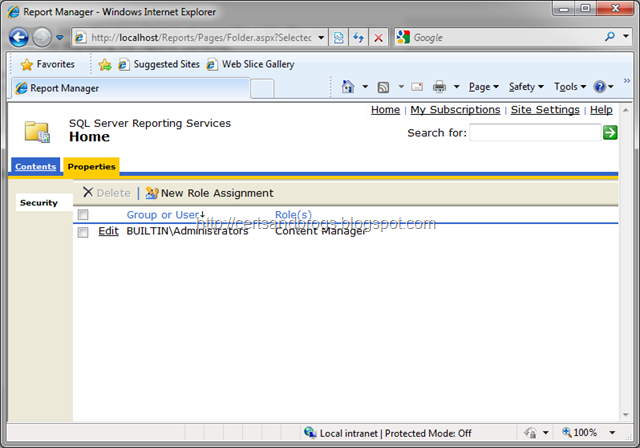640x448 pixels.
Task: Sort by Role(s) column header
Action: point(293,215)
